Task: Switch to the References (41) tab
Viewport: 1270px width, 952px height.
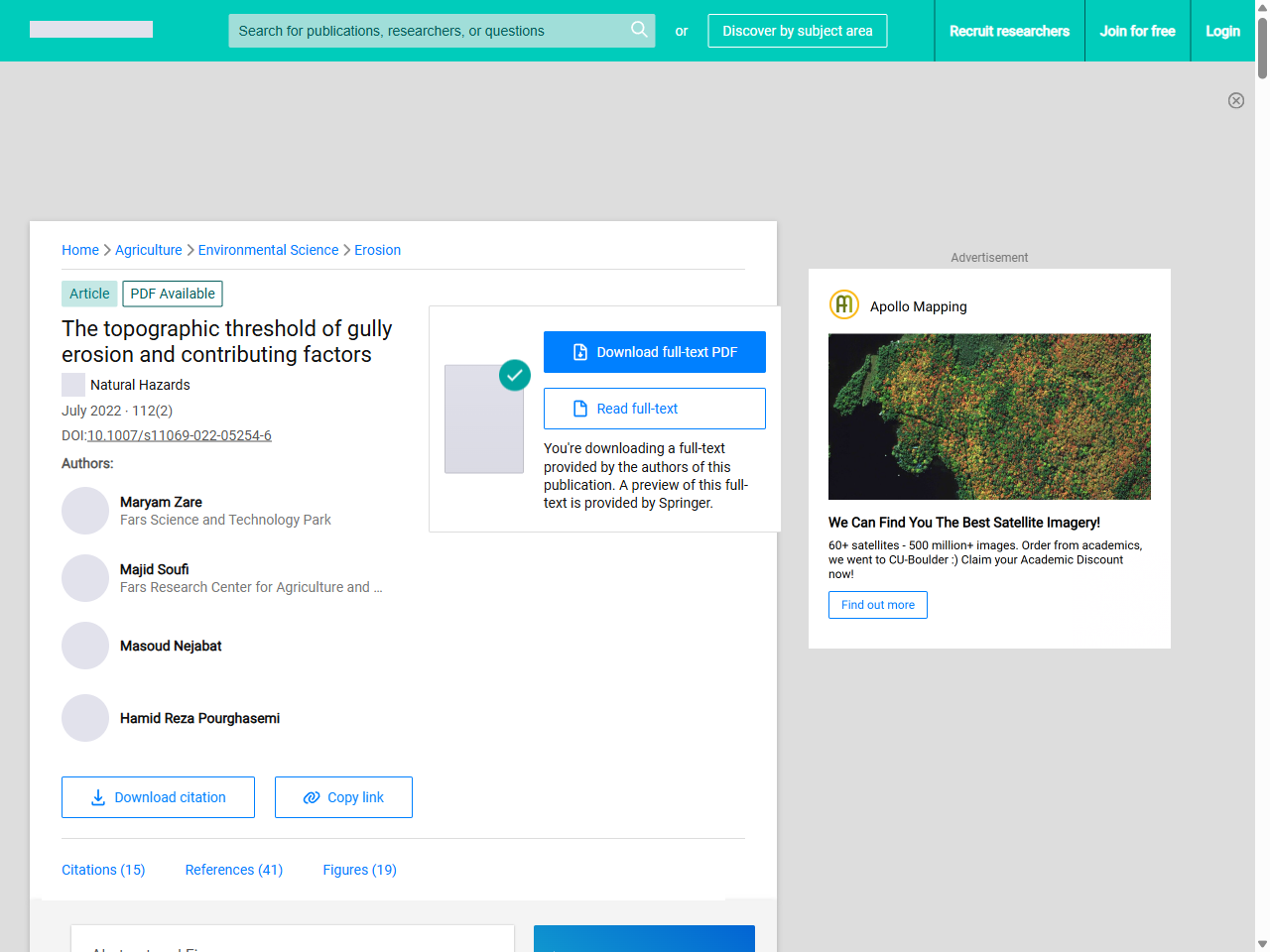Action: [x=233, y=870]
